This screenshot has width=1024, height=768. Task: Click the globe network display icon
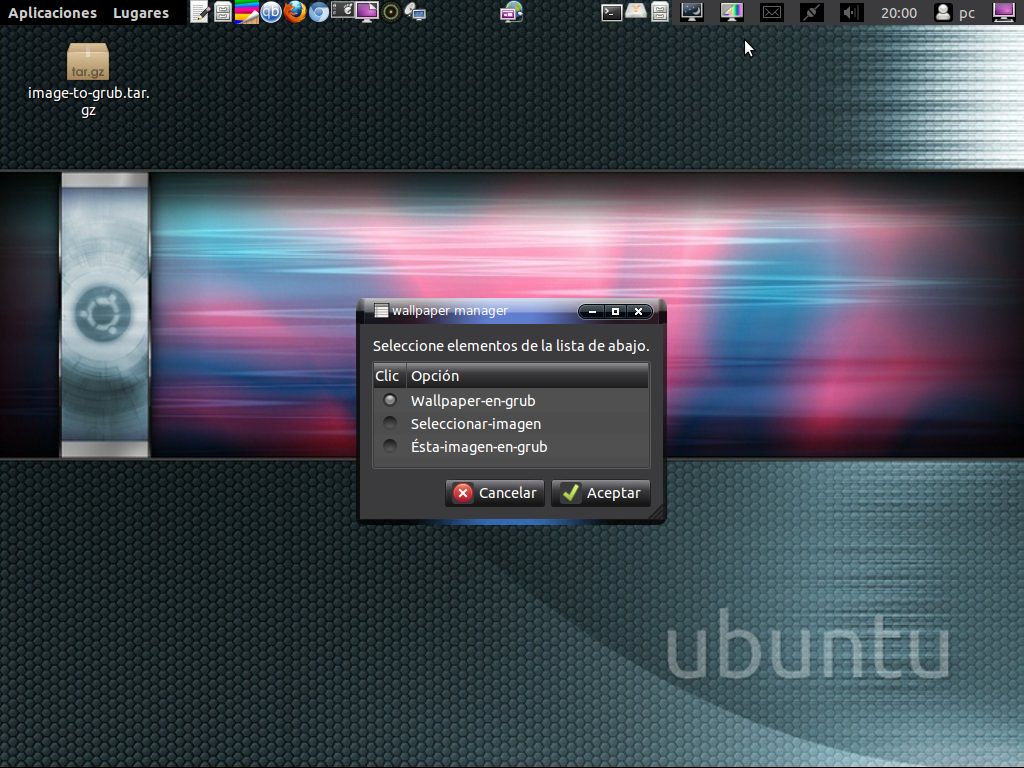511,12
